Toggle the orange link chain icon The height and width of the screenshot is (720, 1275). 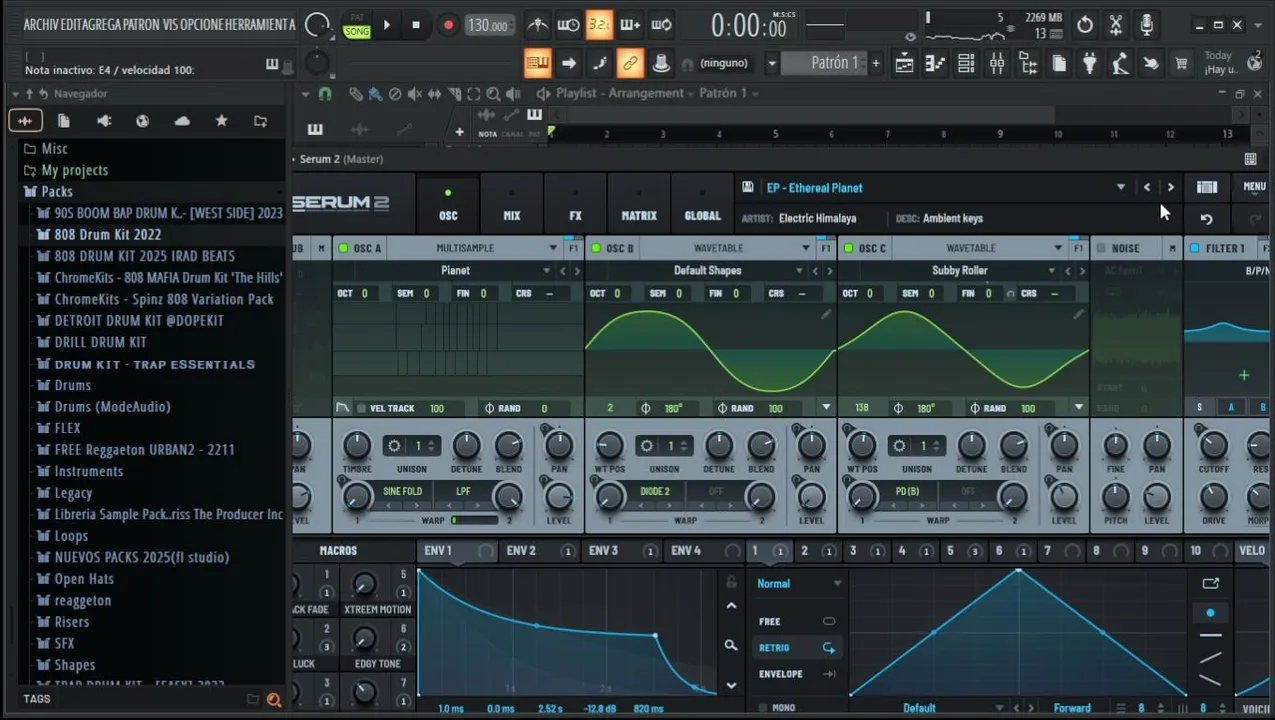630,63
